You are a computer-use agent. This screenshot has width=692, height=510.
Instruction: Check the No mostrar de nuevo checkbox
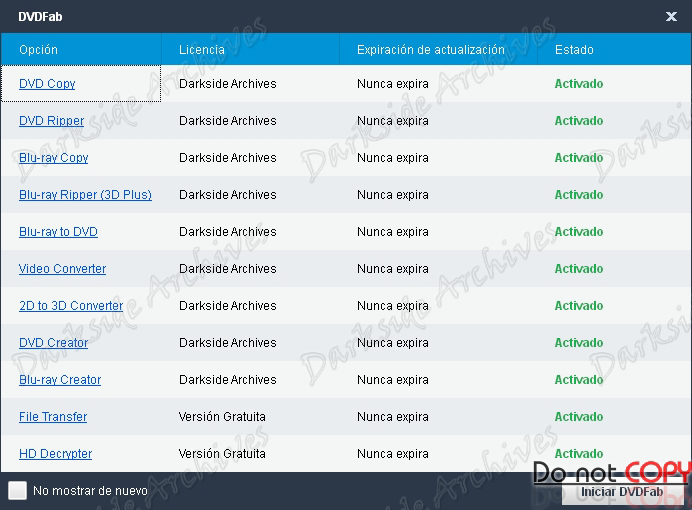pos(18,491)
